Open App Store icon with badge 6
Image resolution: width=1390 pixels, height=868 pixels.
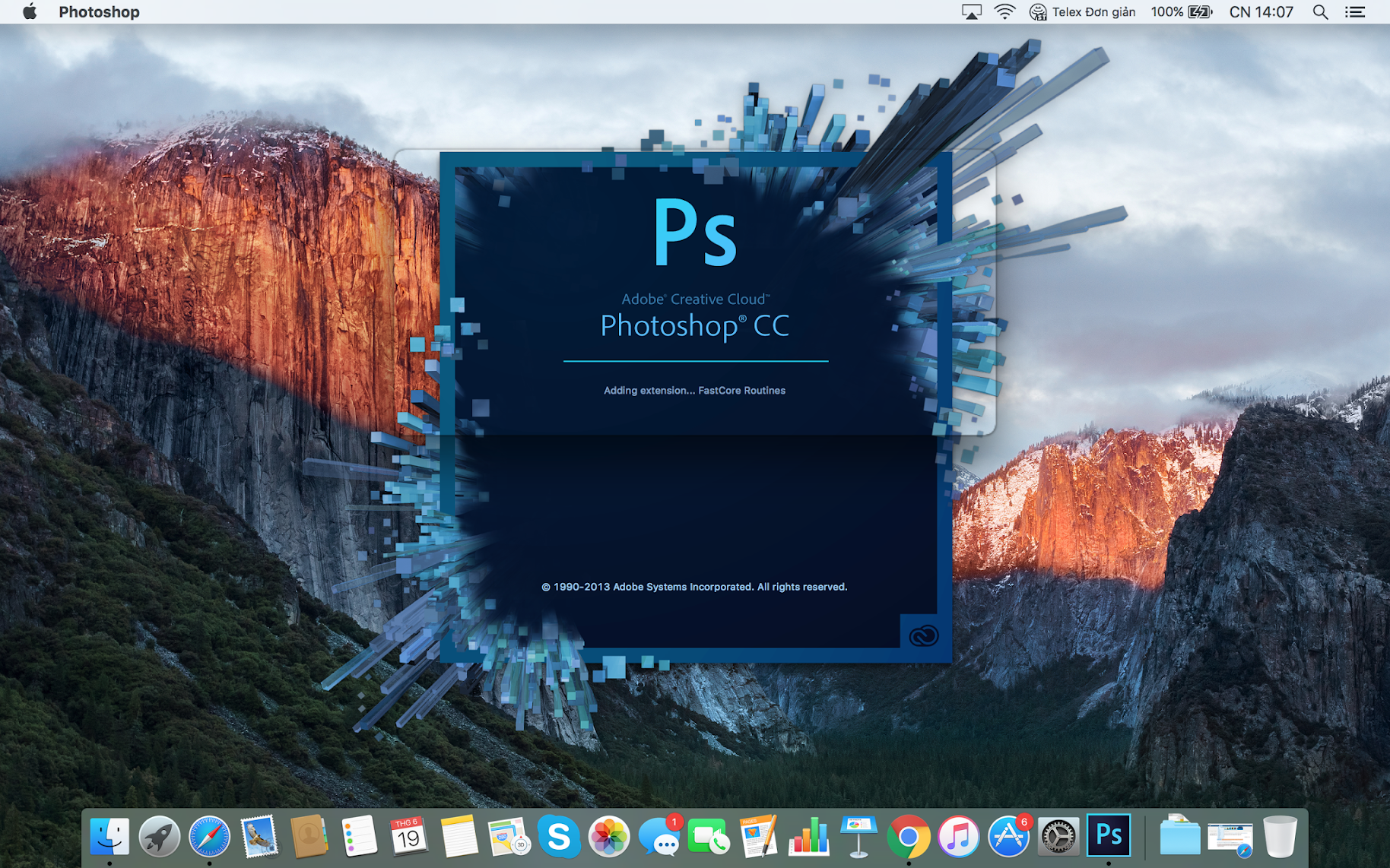[1009, 836]
